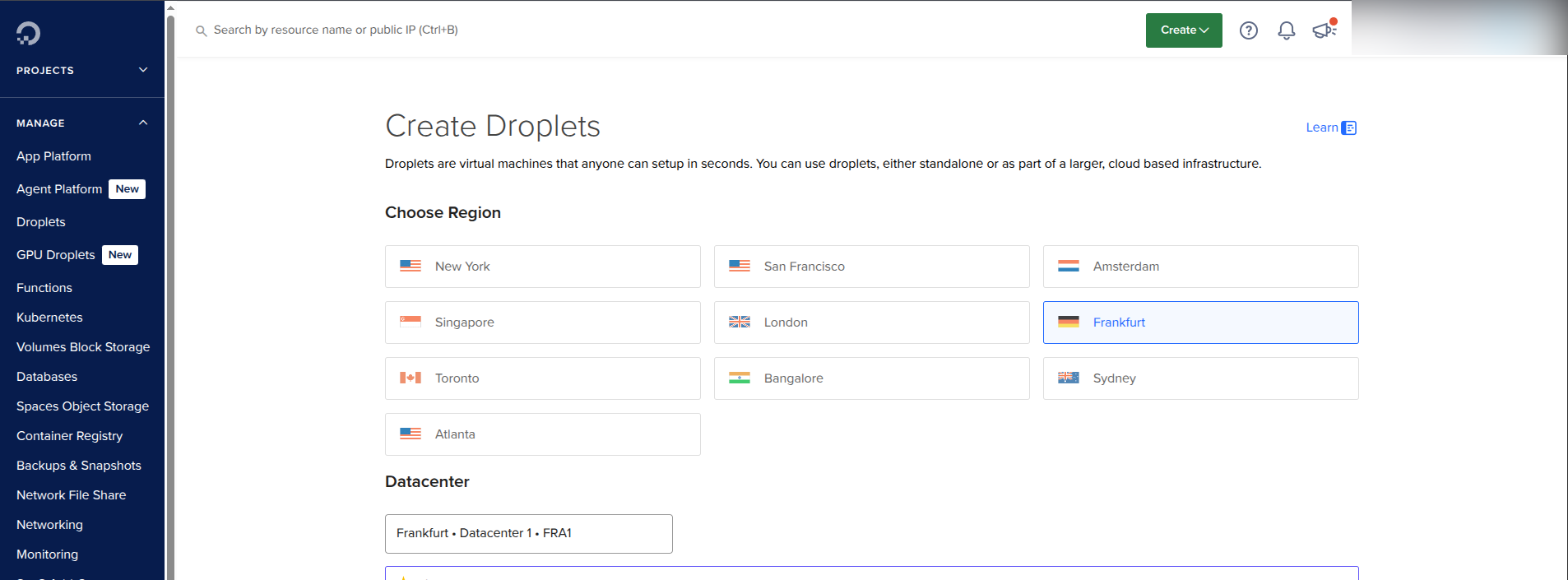
Task: Open Databases in sidebar
Action: coord(47,377)
